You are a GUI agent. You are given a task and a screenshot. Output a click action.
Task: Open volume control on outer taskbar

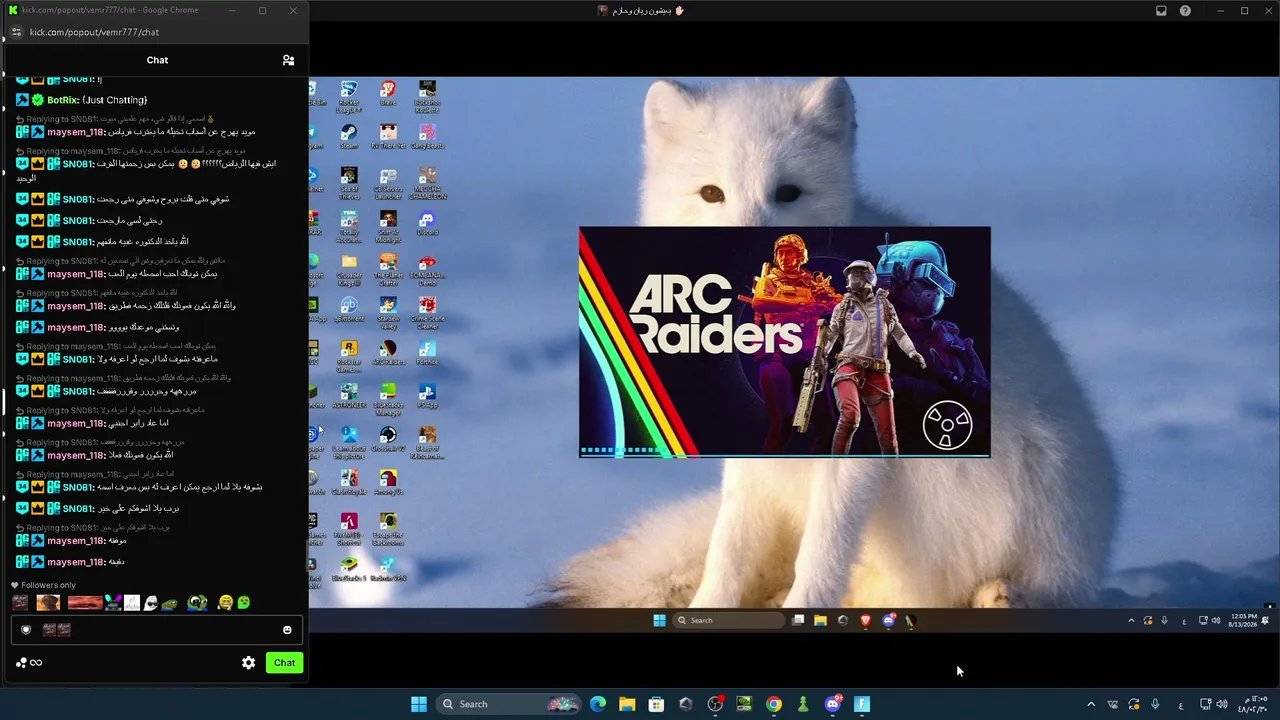click(1221, 704)
